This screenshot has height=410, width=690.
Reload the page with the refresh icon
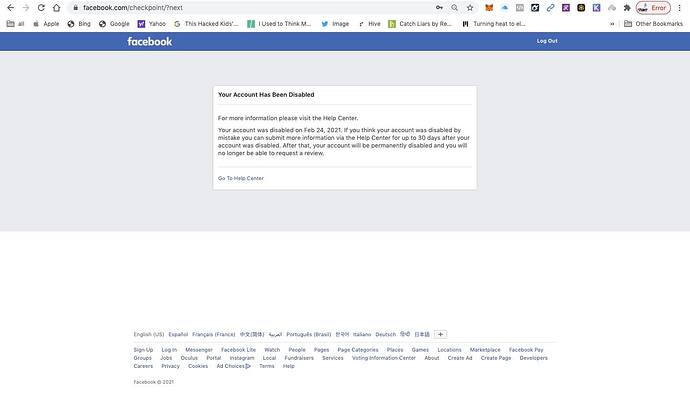point(41,8)
